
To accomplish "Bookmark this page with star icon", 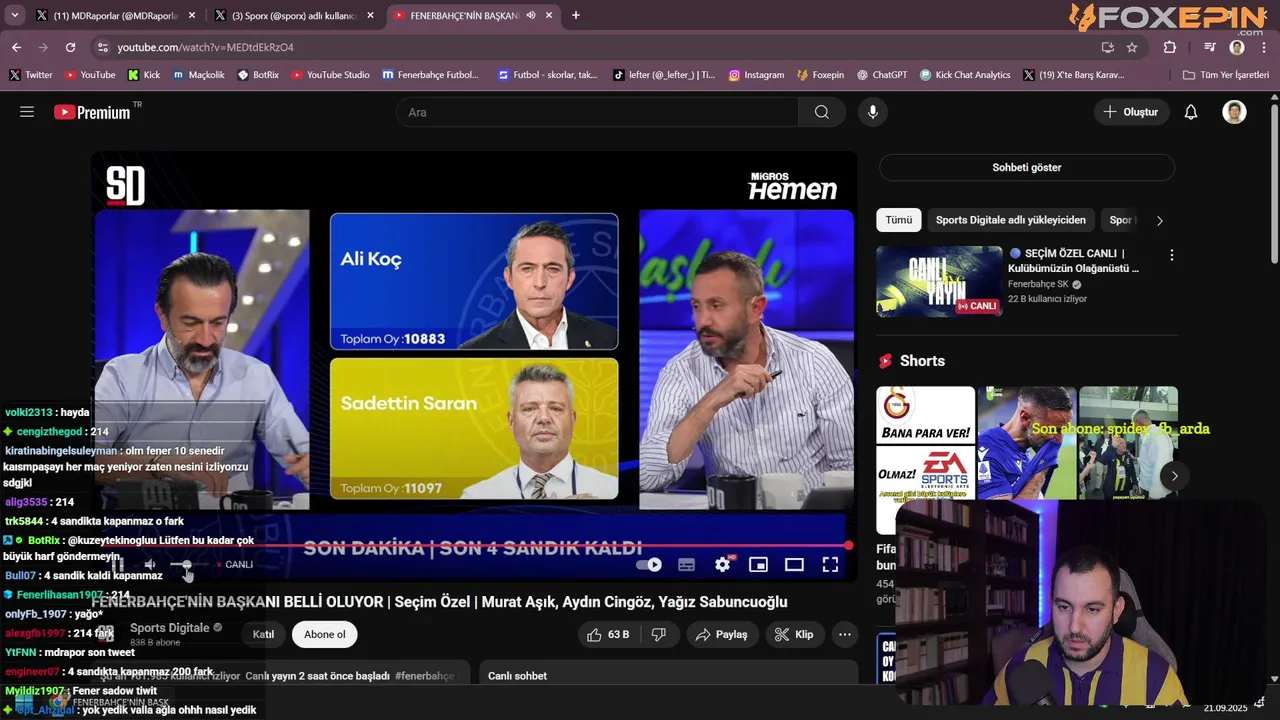I will [1132, 47].
